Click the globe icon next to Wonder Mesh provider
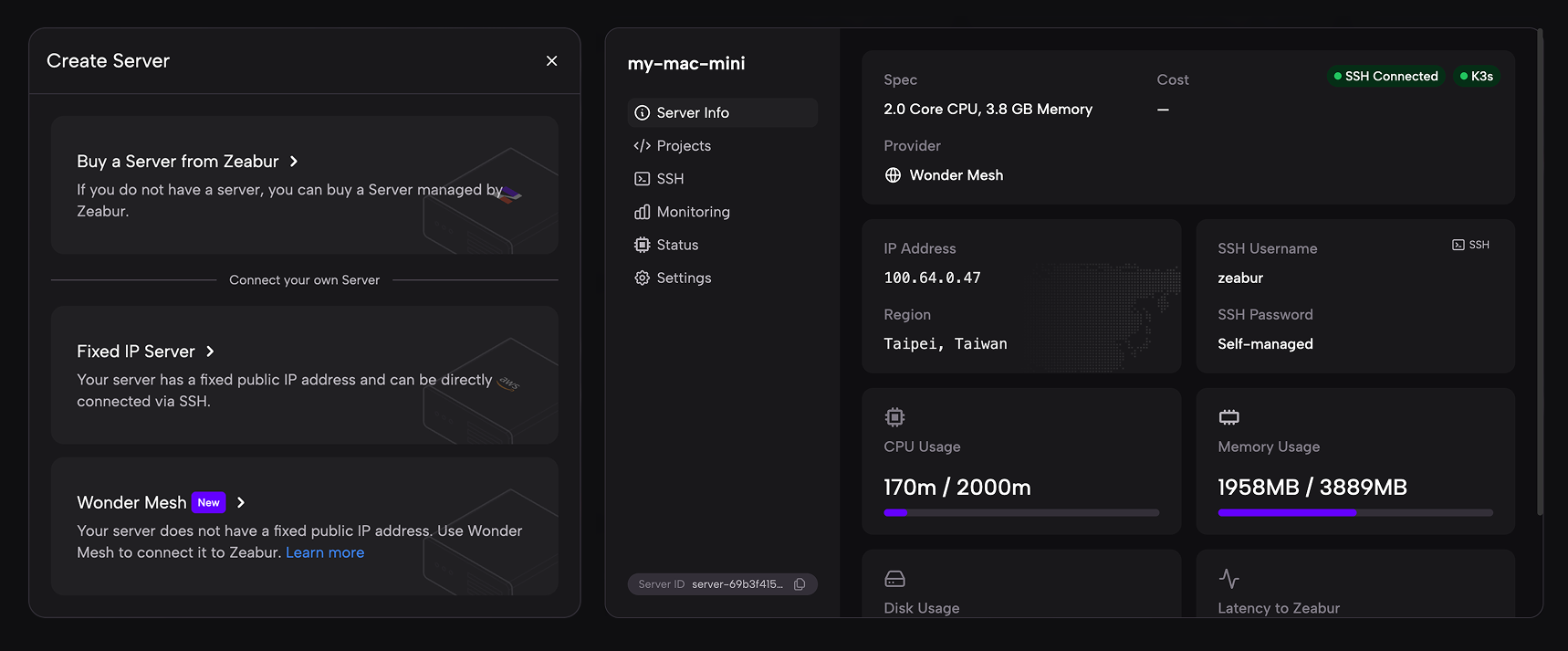The height and width of the screenshot is (651, 1568). pos(893,175)
